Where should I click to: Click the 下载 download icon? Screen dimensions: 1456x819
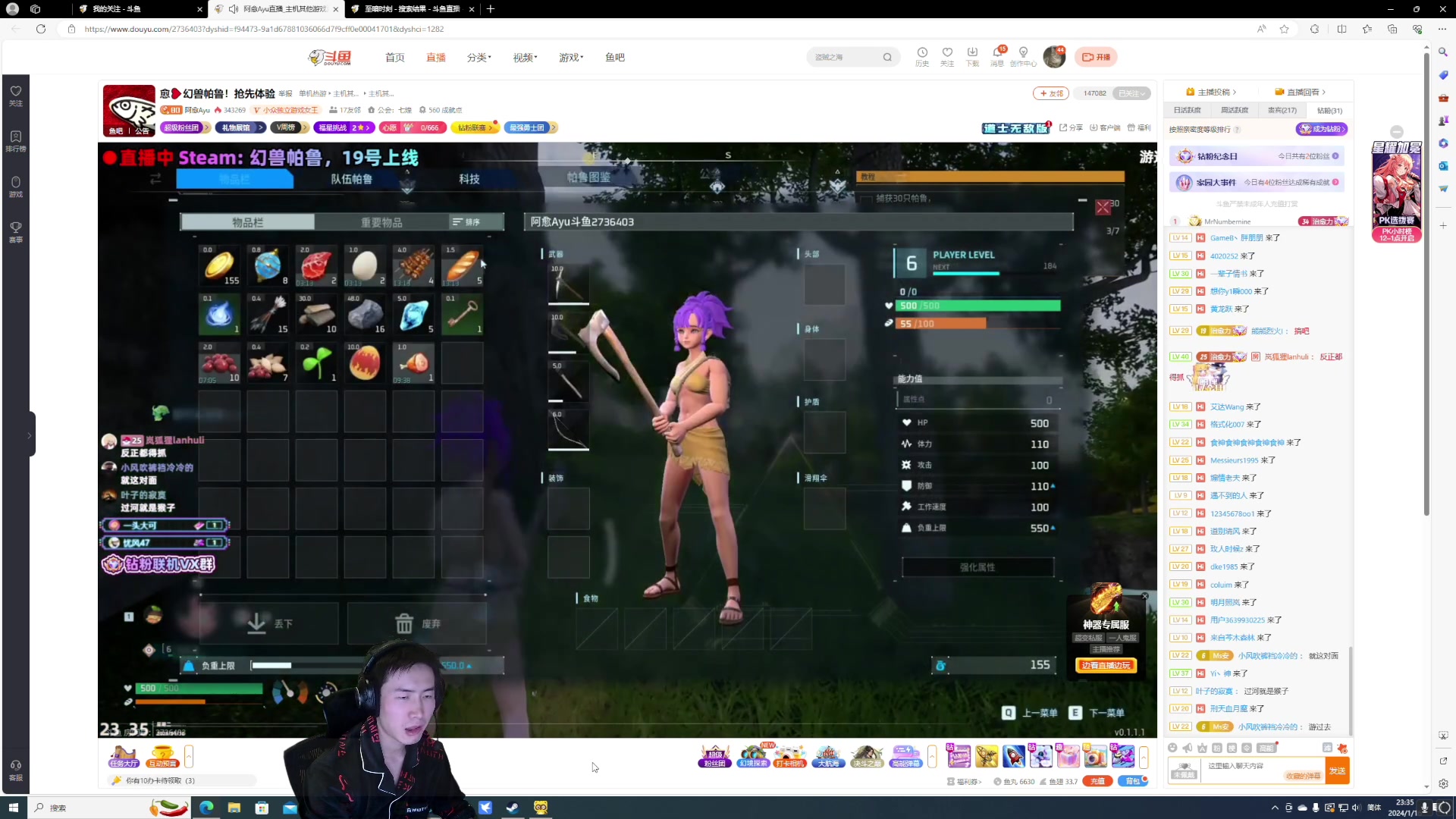(972, 57)
